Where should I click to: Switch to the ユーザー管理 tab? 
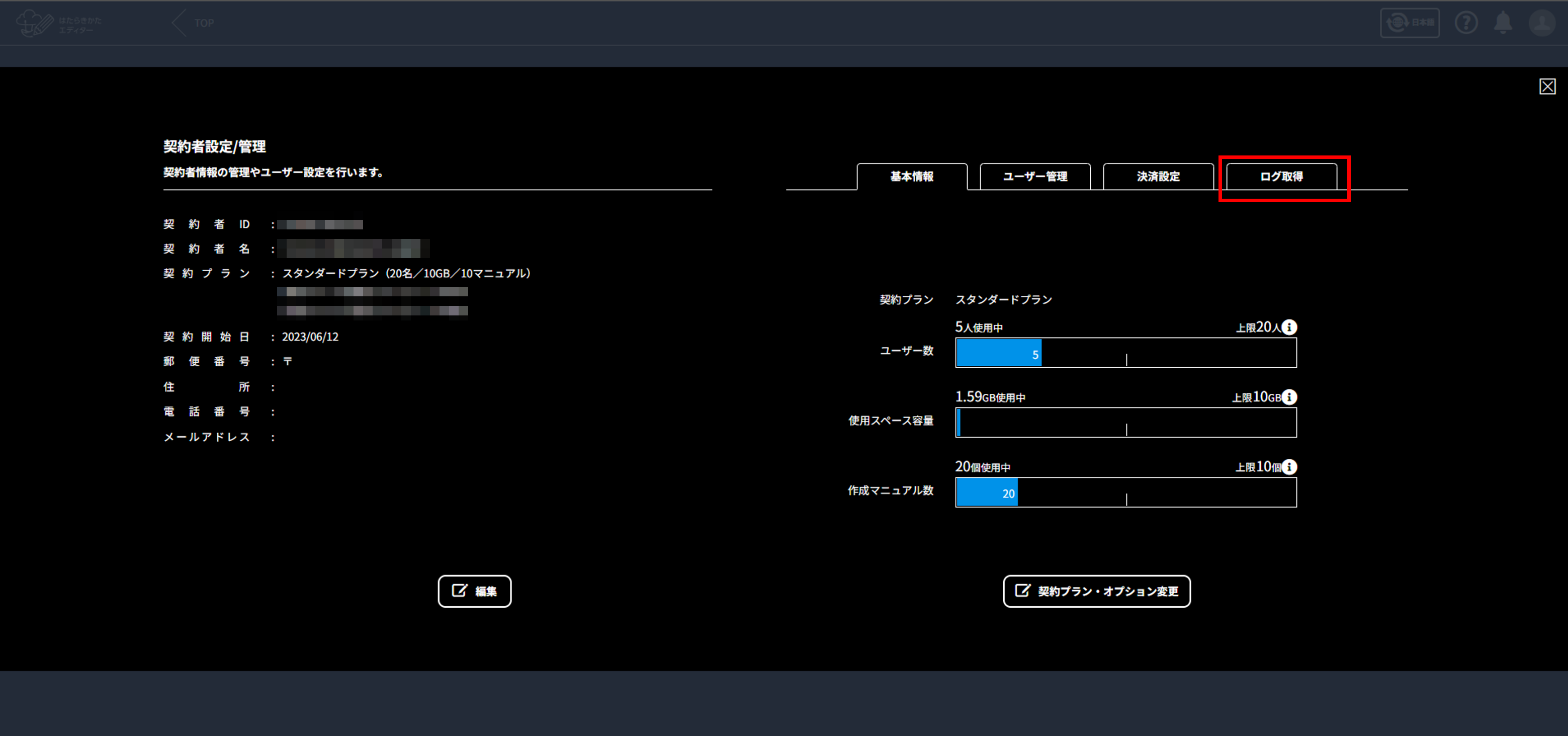click(1035, 177)
